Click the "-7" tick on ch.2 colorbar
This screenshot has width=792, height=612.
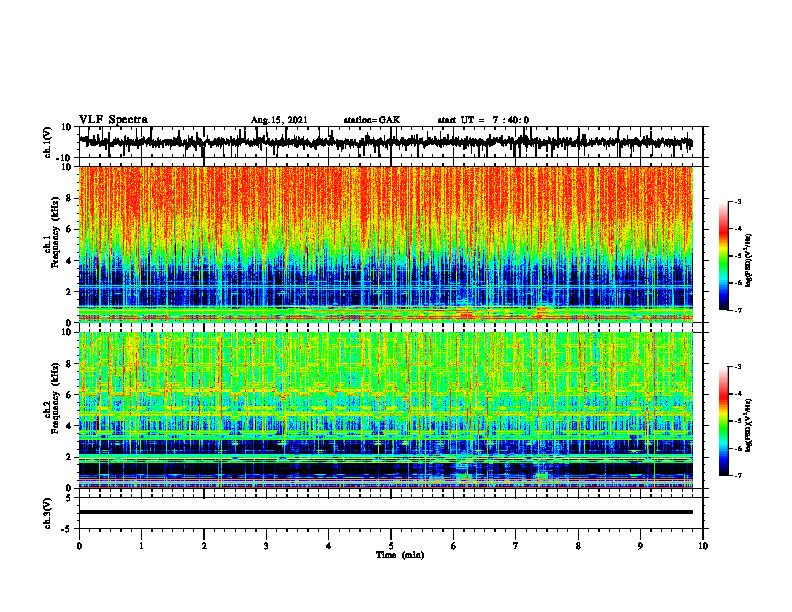(737, 475)
